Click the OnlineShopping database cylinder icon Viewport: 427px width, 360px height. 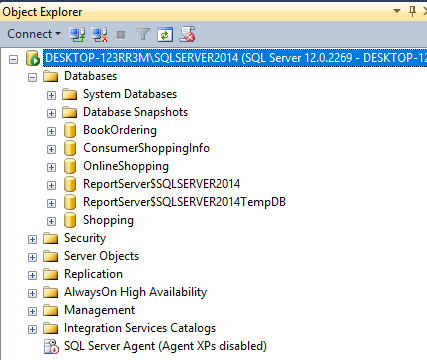(x=70, y=166)
